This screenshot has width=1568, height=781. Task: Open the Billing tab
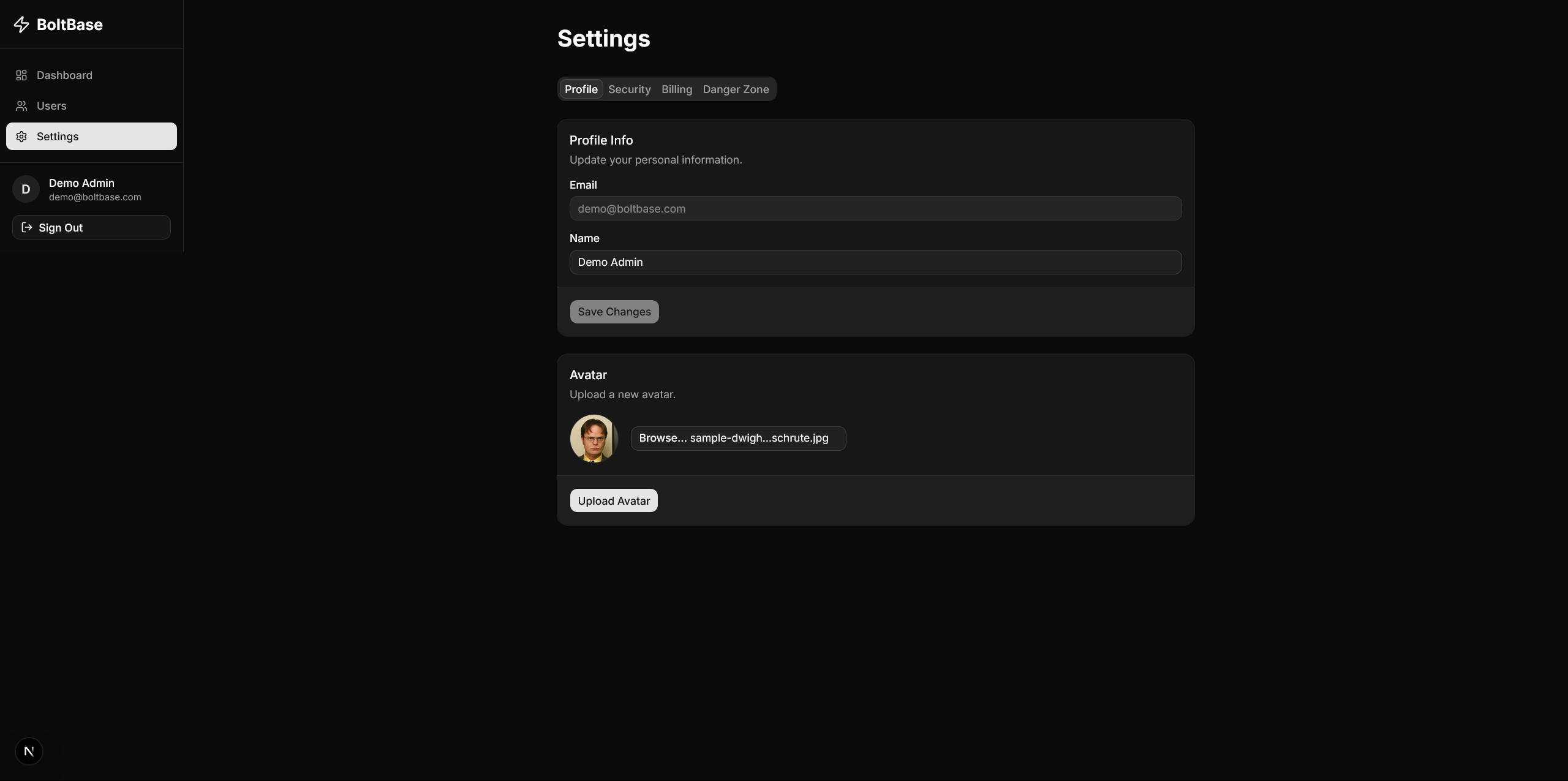point(676,89)
